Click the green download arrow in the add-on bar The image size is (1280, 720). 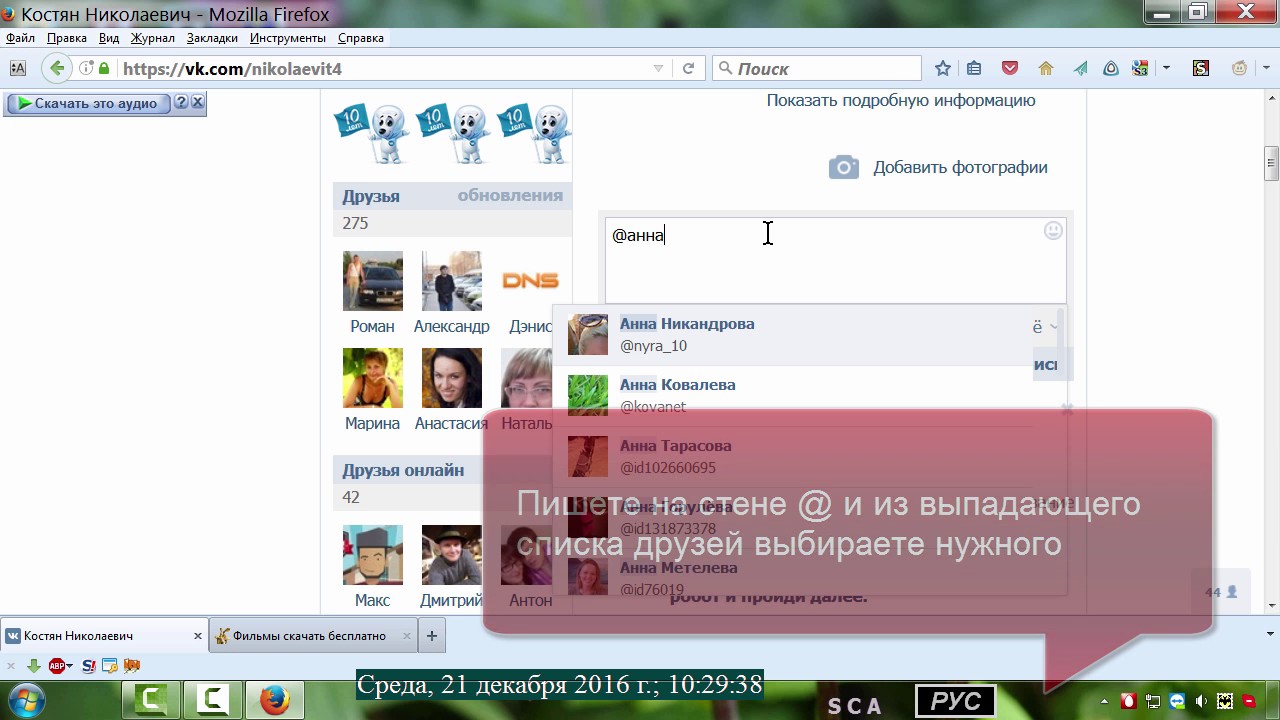(34, 665)
